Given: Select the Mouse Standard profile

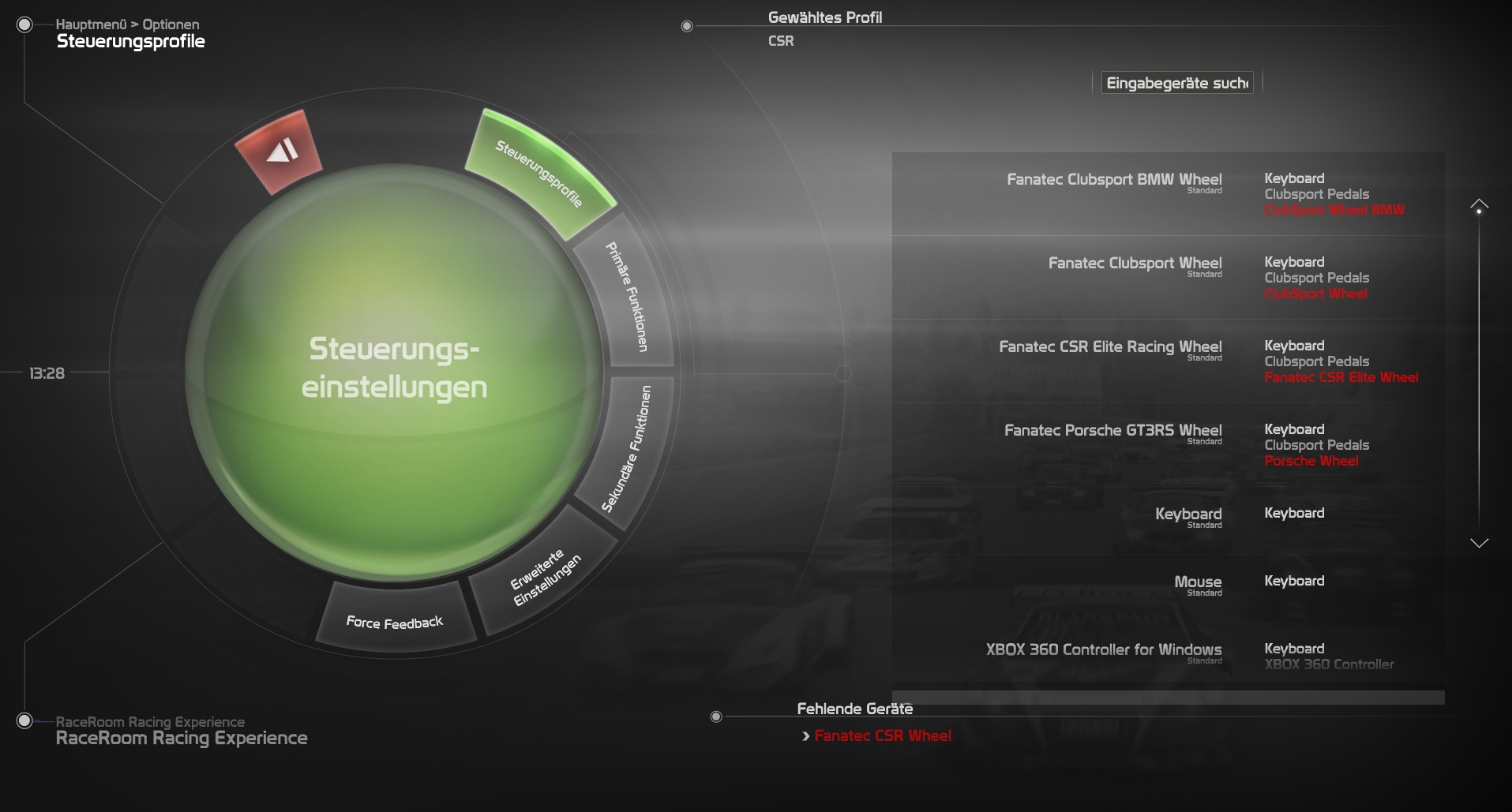Looking at the screenshot, I should (x=1169, y=589).
